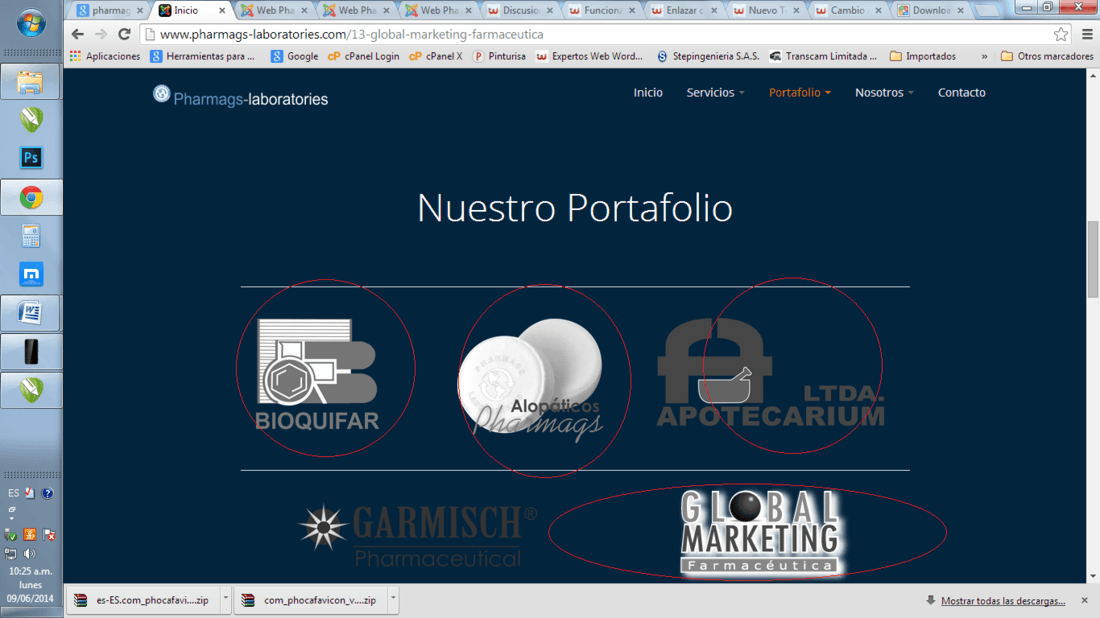Image resolution: width=1100 pixels, height=618 pixels.
Task: Open the Windows Start orb
Action: tap(31, 23)
